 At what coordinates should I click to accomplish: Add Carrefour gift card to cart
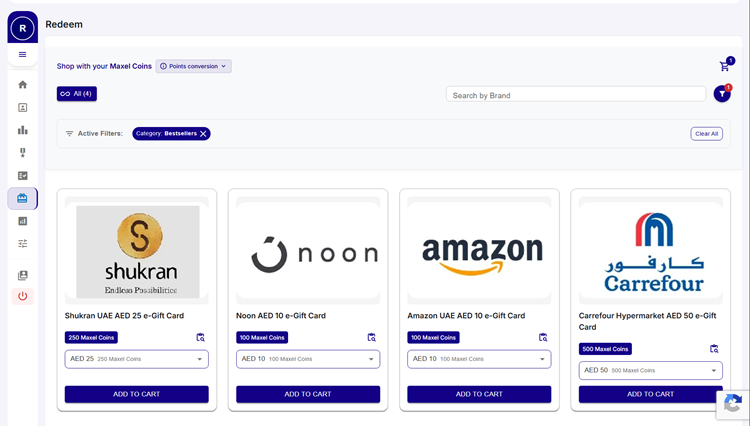point(651,394)
